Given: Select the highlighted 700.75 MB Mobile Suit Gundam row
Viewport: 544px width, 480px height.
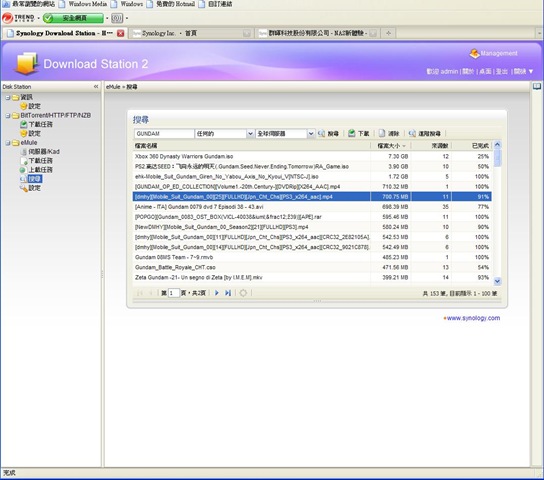Looking at the screenshot, I should tap(312, 197).
